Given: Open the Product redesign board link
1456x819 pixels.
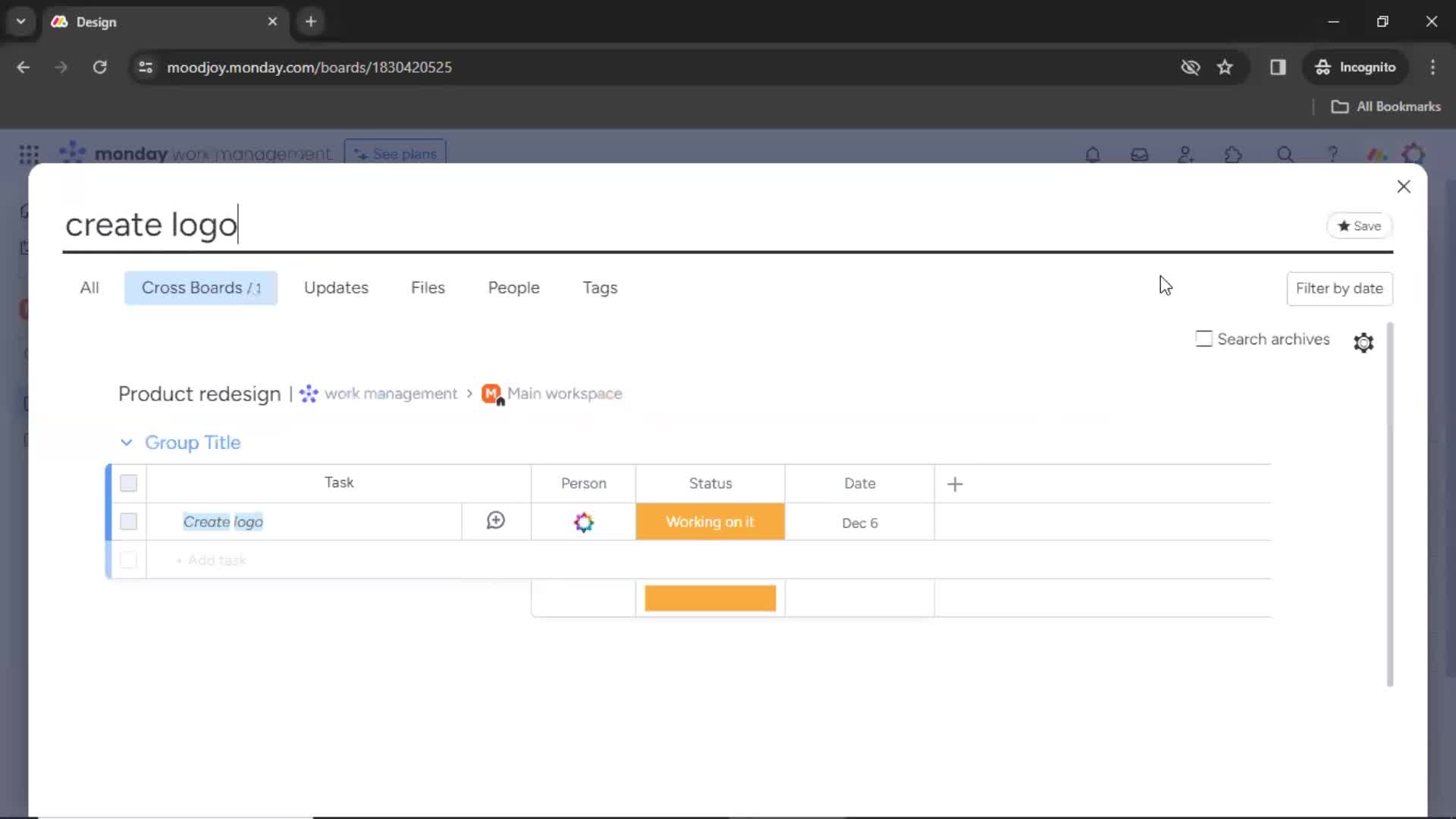Looking at the screenshot, I should pos(199,394).
